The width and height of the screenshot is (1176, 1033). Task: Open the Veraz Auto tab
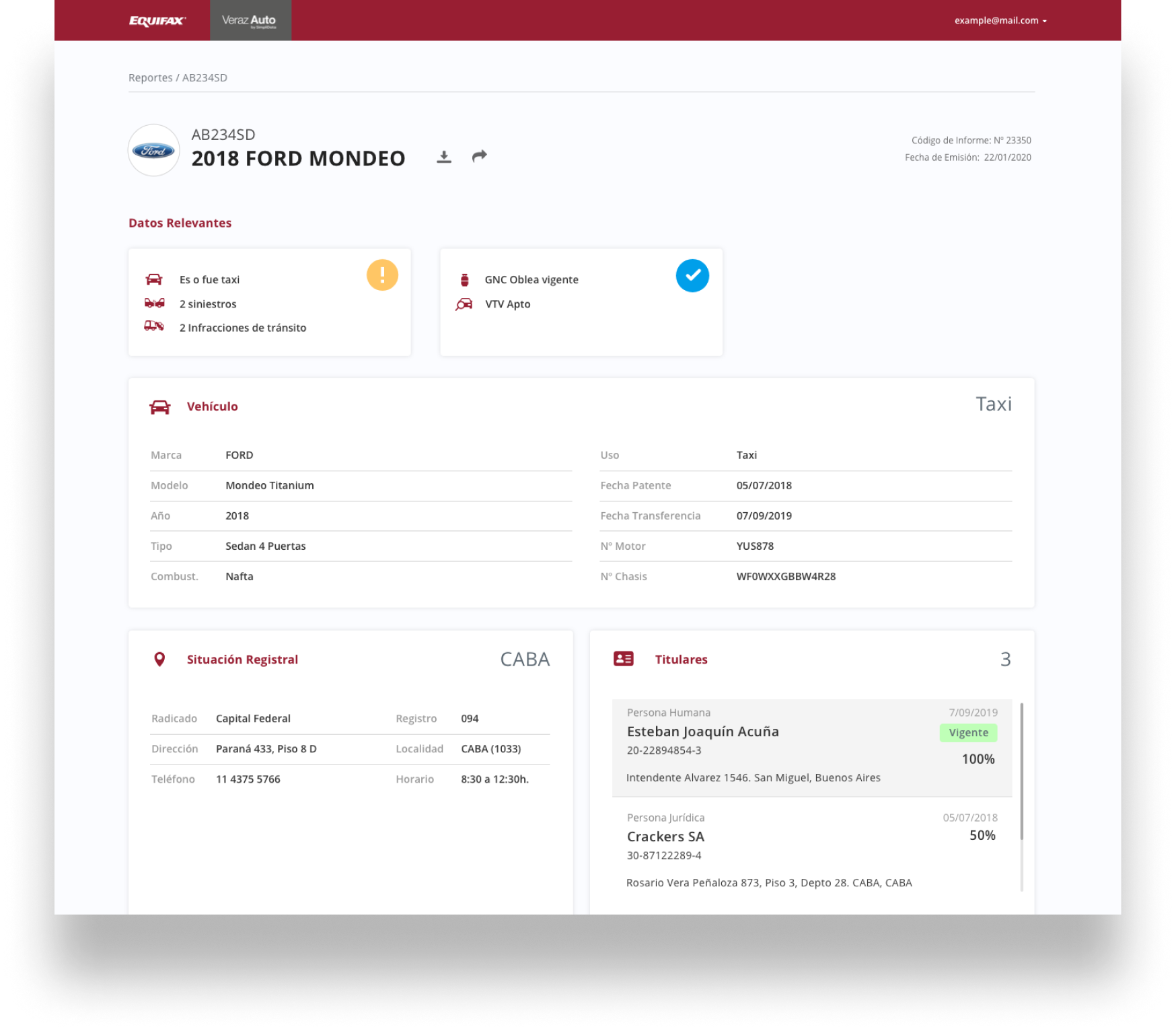[250, 20]
